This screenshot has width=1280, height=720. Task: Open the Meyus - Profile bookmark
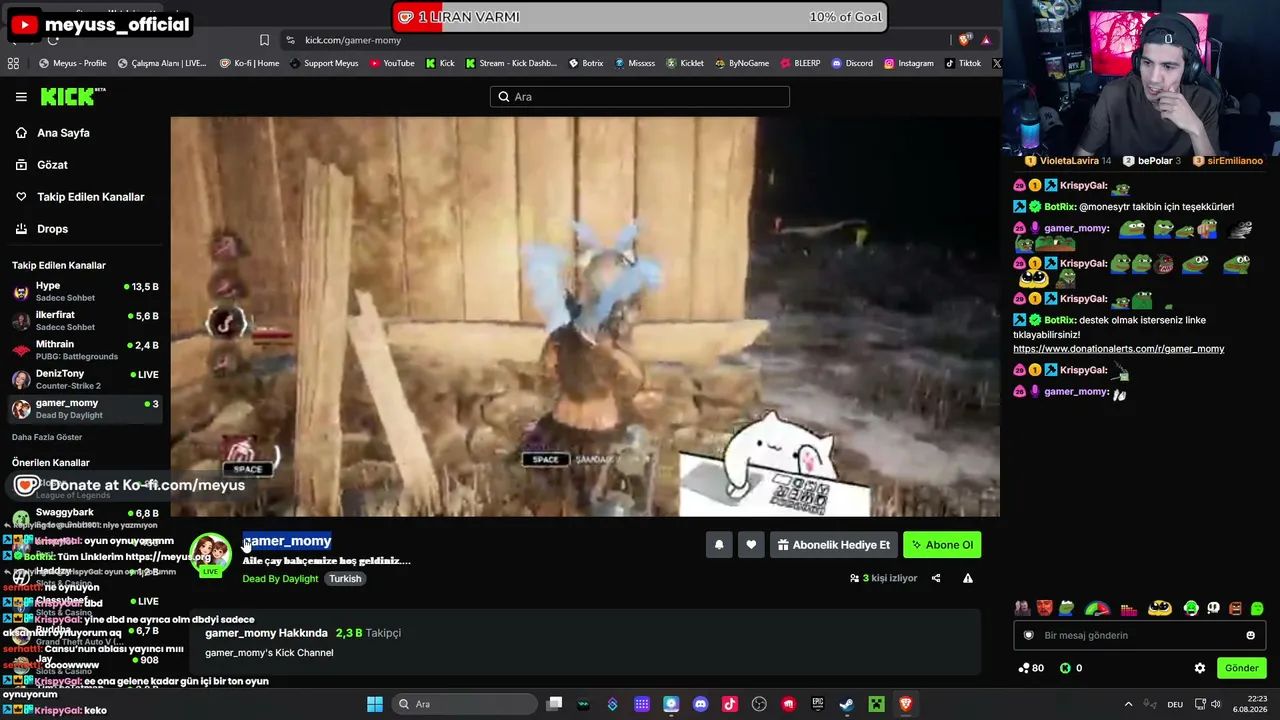[x=72, y=63]
